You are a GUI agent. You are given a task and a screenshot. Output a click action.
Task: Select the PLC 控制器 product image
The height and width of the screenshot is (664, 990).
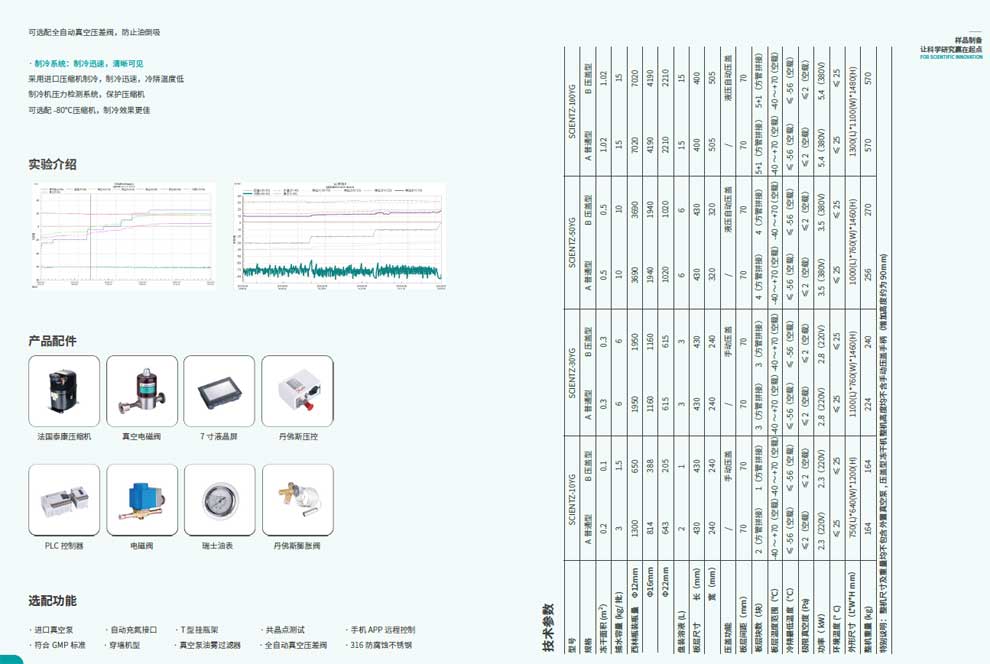click(x=64, y=500)
